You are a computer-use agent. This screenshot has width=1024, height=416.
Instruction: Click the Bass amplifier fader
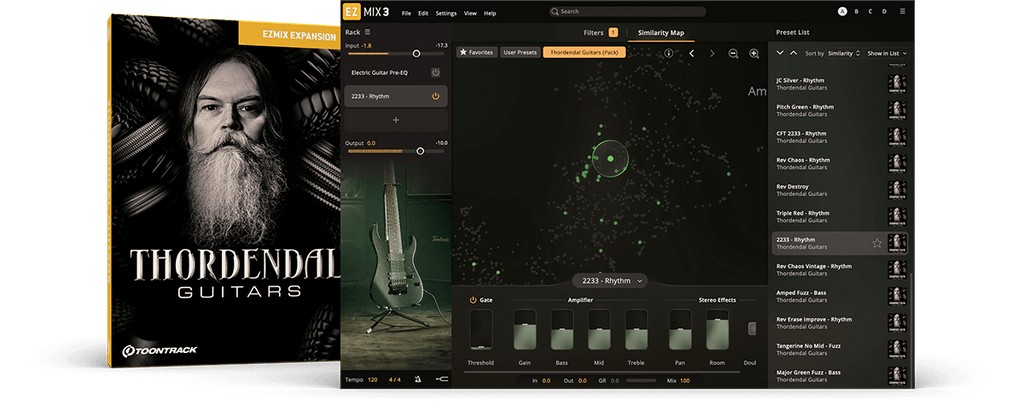coord(562,330)
